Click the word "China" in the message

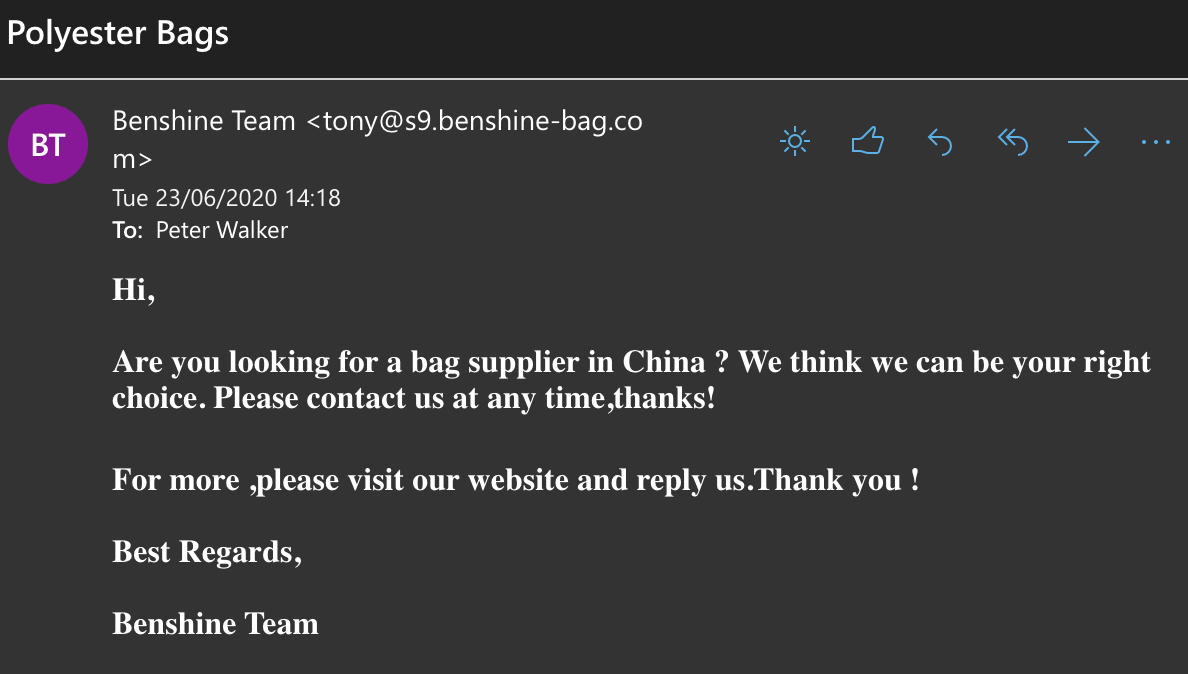coord(664,362)
